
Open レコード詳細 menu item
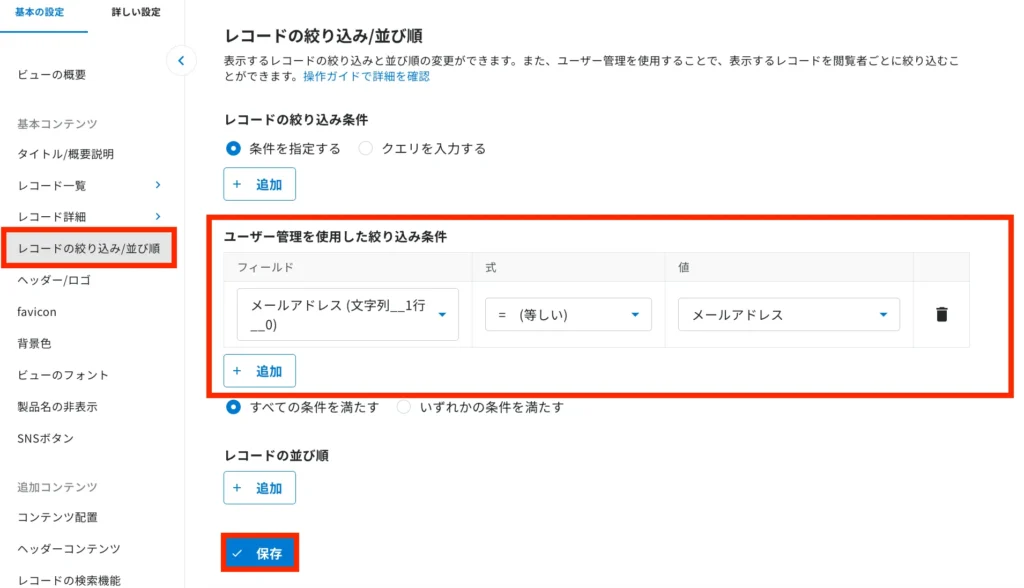pyautogui.click(x=52, y=217)
